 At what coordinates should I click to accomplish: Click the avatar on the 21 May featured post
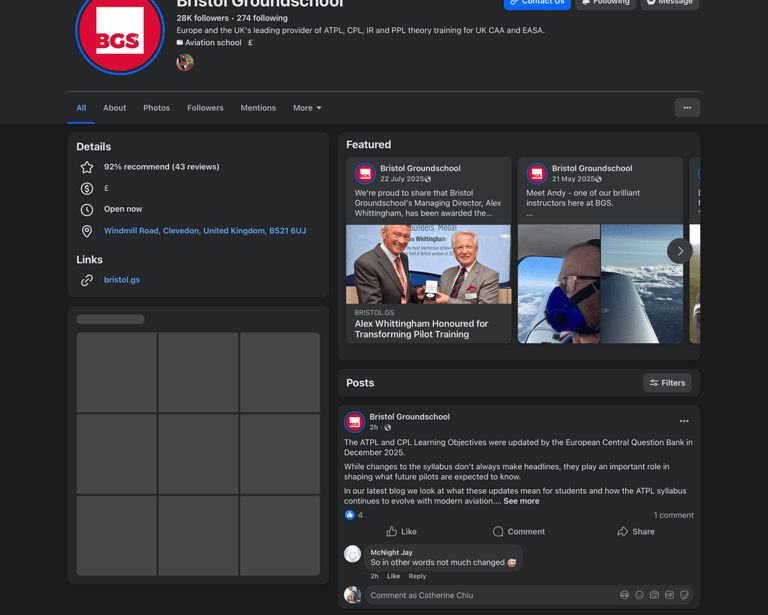tap(536, 173)
